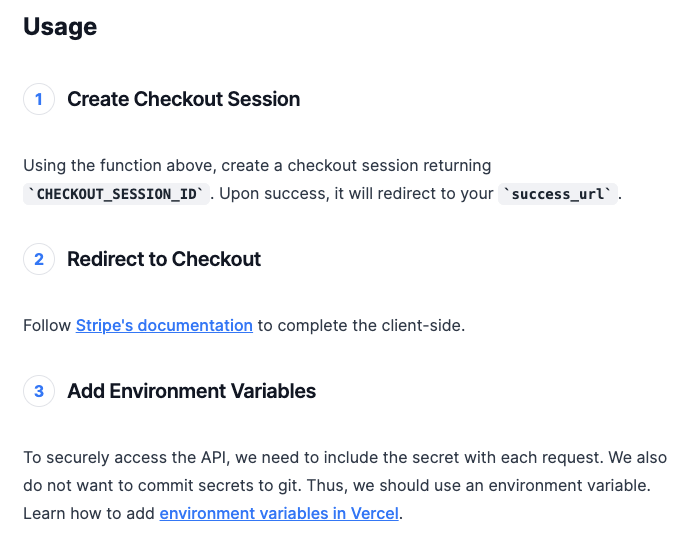Screen dimensions: 682x541
Task: Click the 'Learn how to add' text
Action: [x=89, y=513]
